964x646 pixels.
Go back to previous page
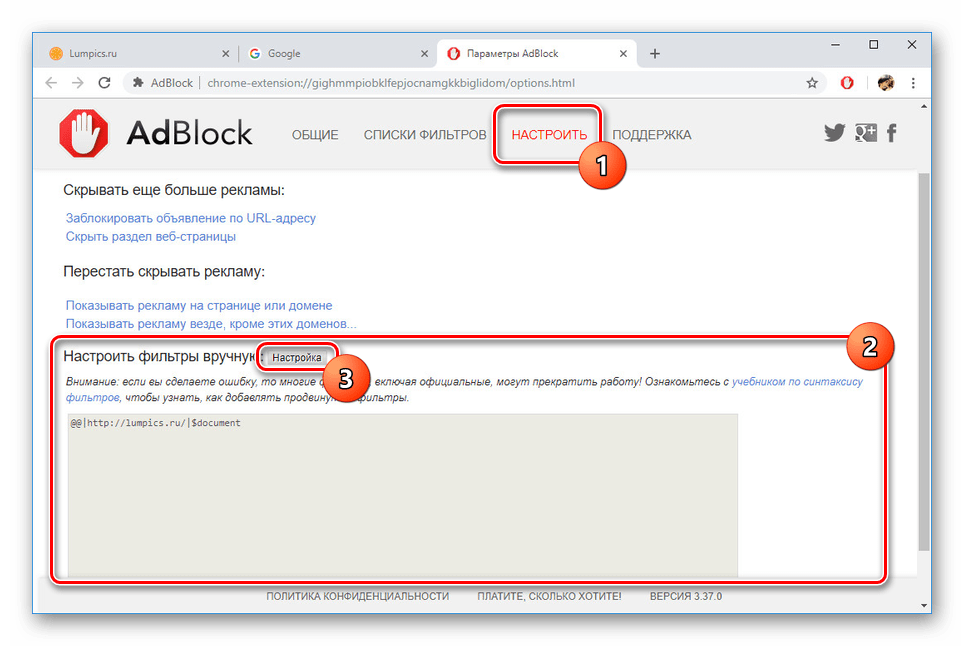[52, 83]
